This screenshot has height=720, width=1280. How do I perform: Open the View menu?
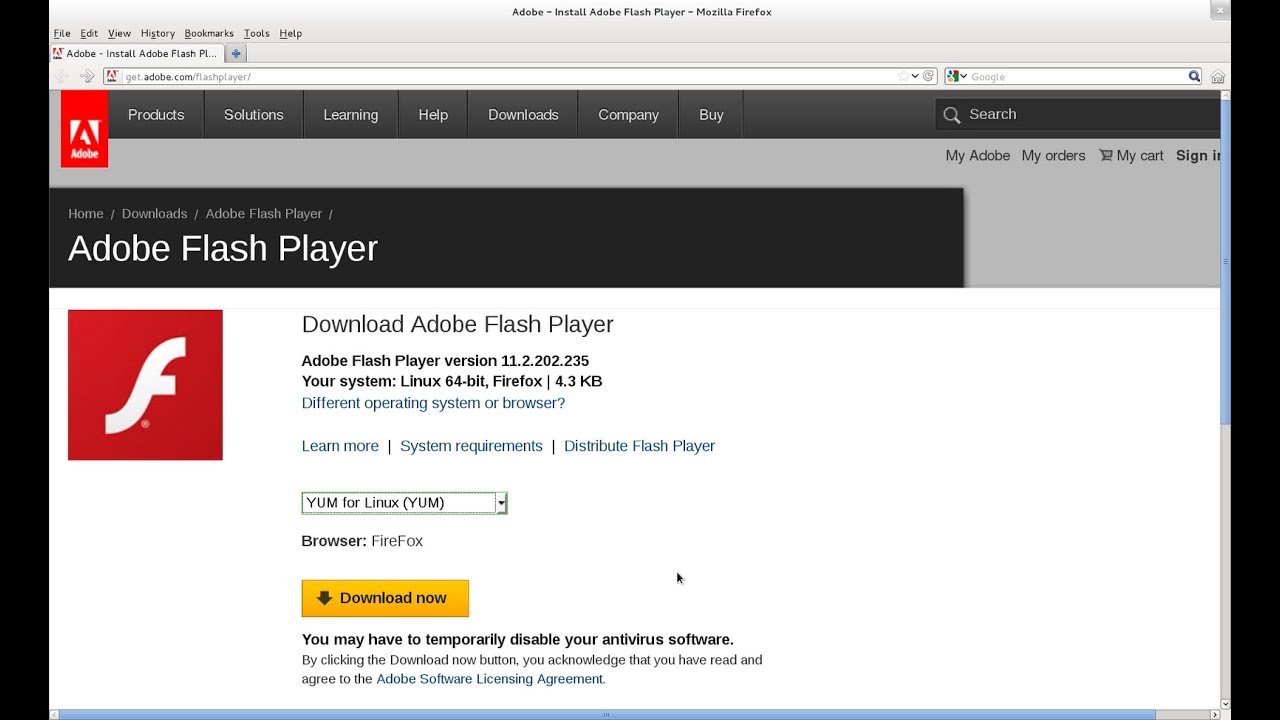tap(119, 33)
